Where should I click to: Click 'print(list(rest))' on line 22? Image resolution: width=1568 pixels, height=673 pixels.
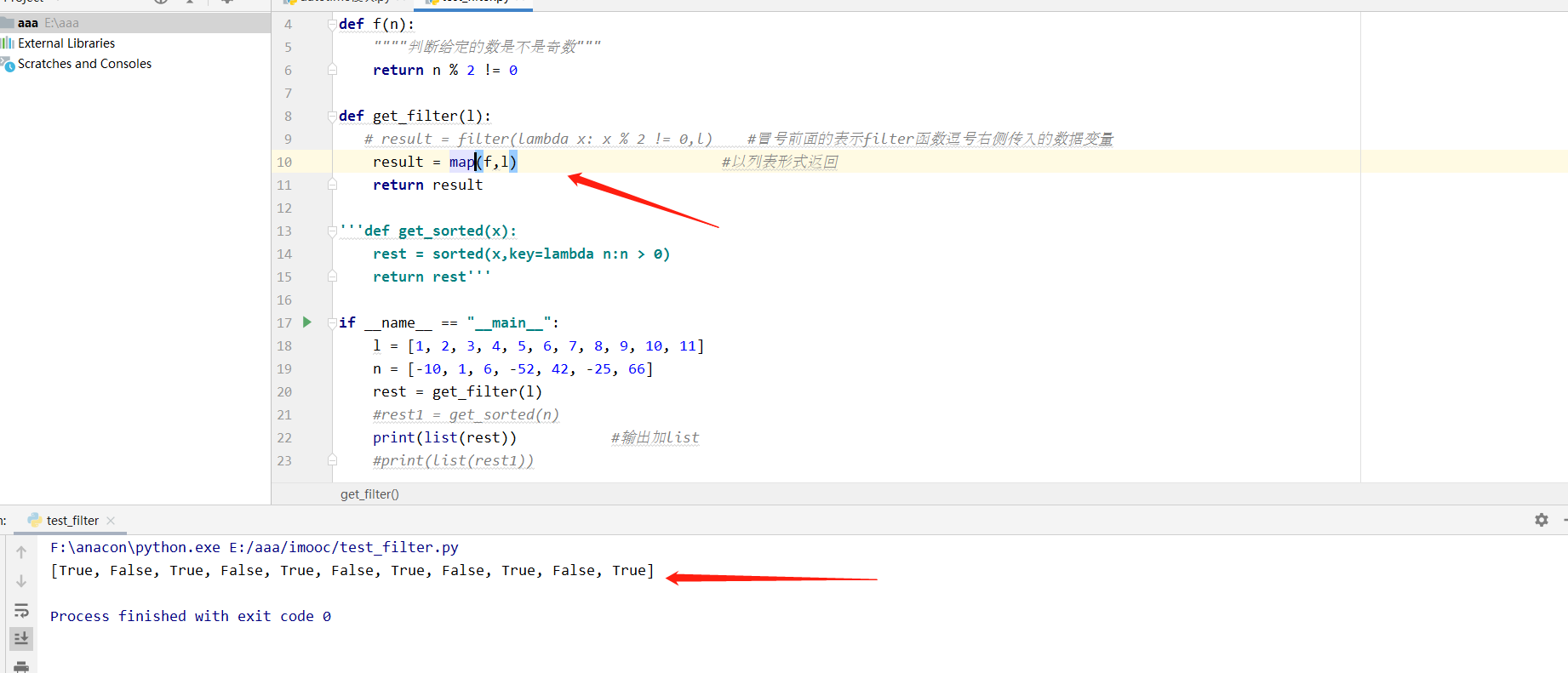point(444,437)
